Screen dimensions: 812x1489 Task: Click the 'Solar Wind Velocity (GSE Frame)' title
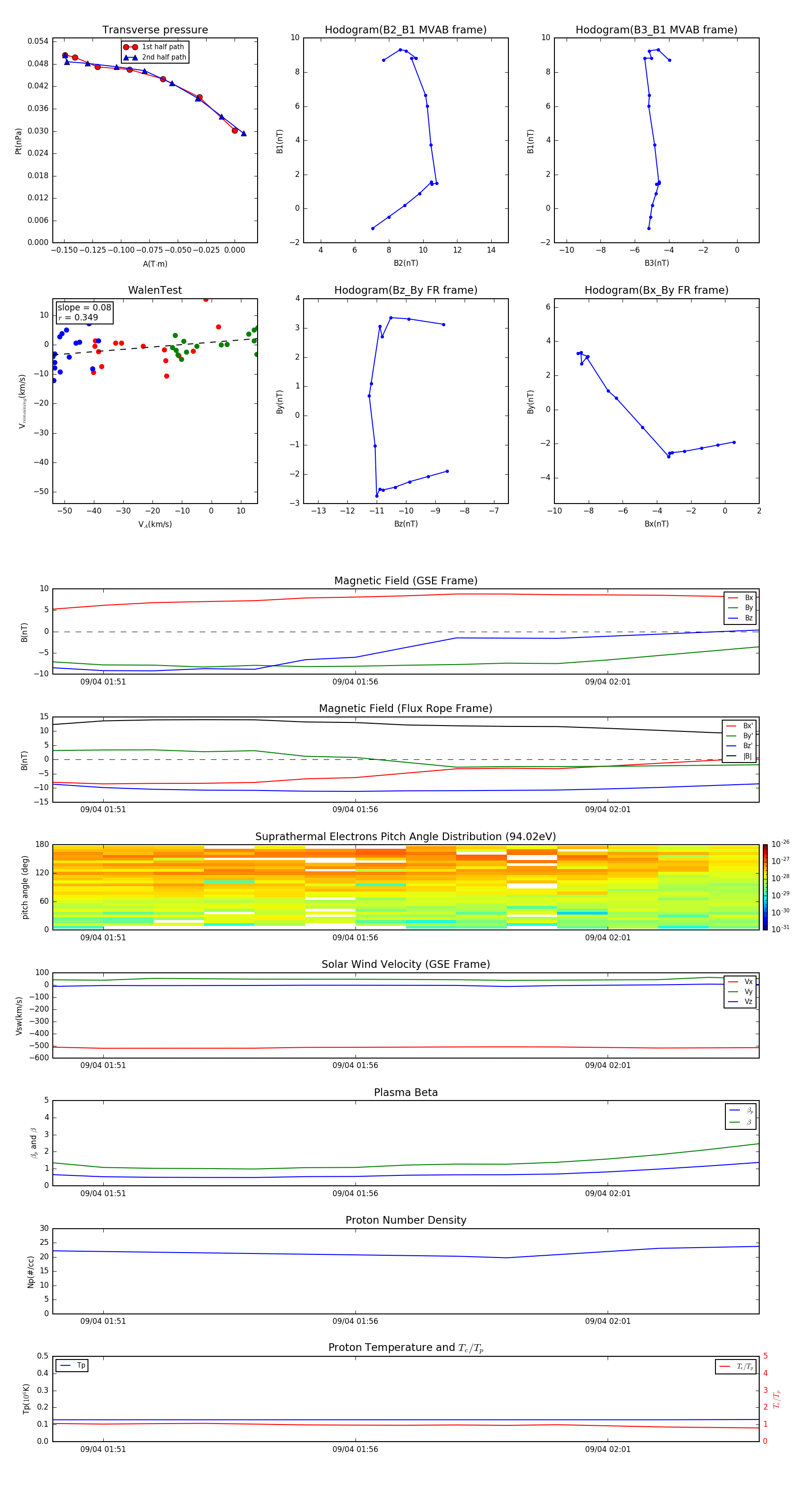[406, 965]
